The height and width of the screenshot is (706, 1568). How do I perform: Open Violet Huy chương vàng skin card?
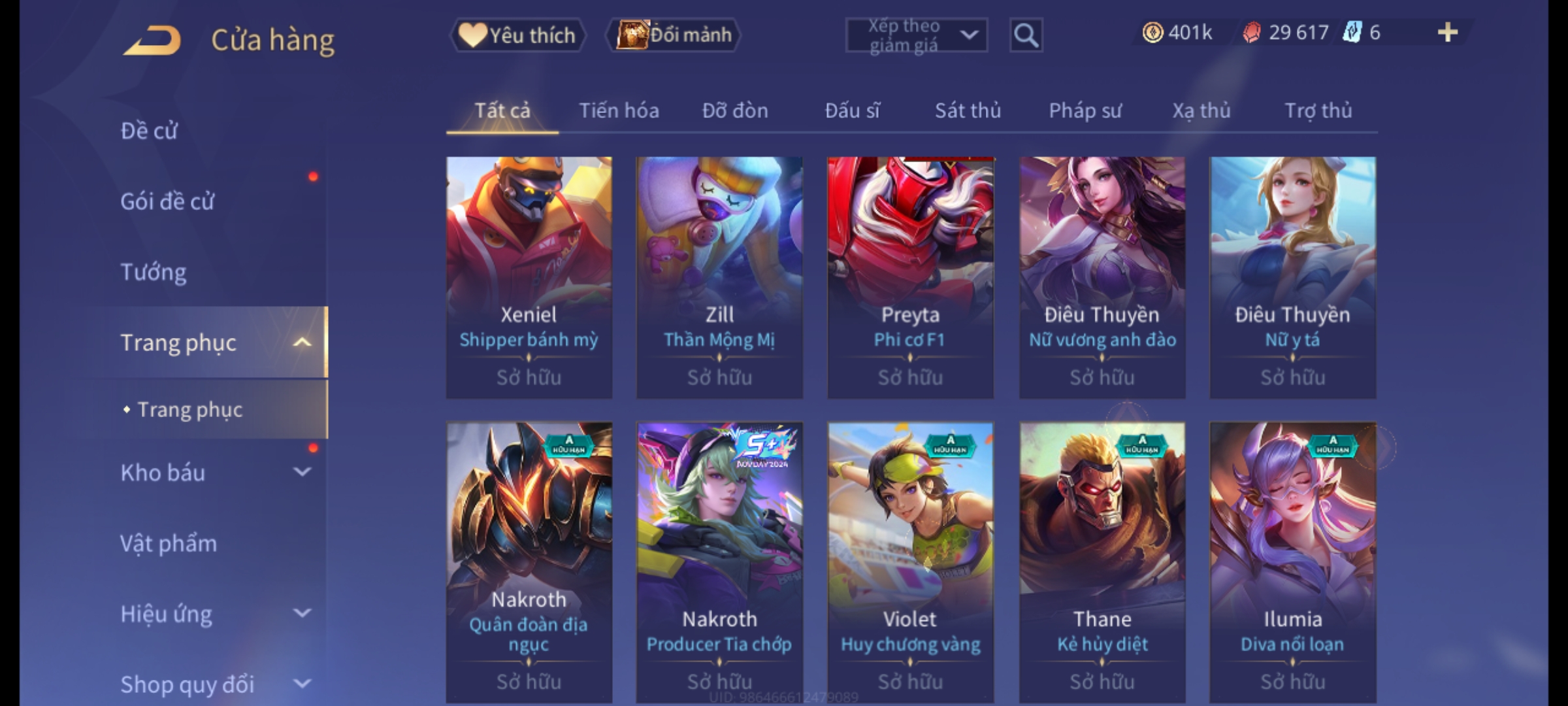[x=911, y=562]
